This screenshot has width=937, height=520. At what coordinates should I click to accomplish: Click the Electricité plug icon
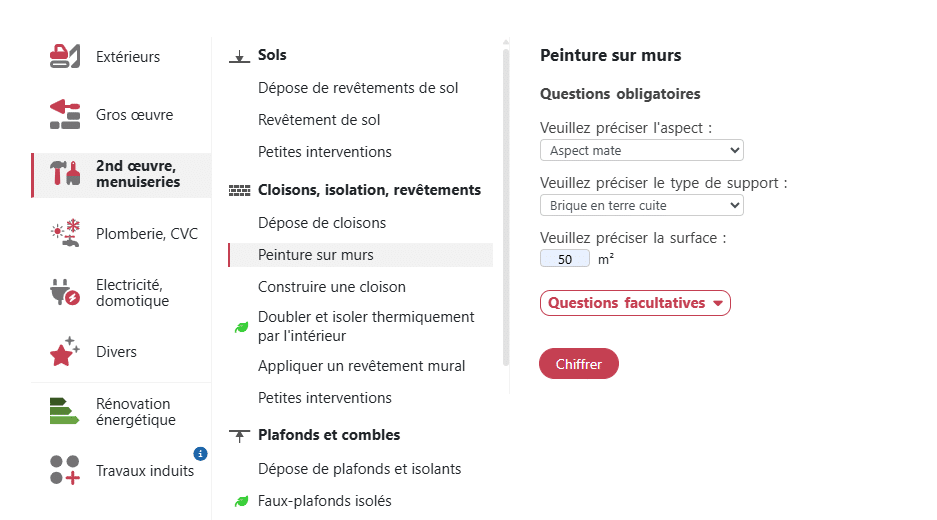coord(64,292)
